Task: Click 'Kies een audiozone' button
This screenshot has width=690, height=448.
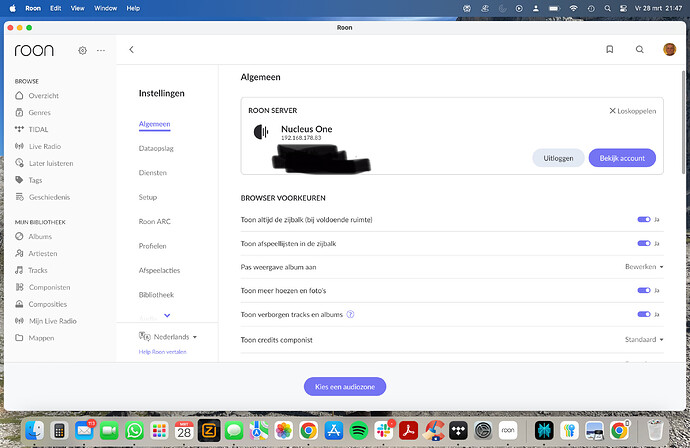Action: pos(345,386)
